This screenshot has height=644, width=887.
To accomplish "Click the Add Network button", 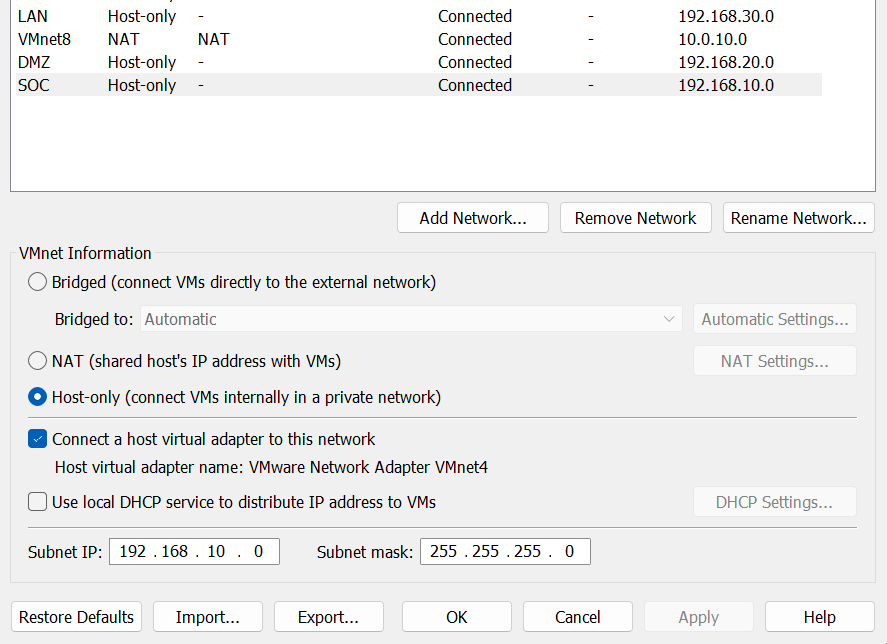I will 473,218.
